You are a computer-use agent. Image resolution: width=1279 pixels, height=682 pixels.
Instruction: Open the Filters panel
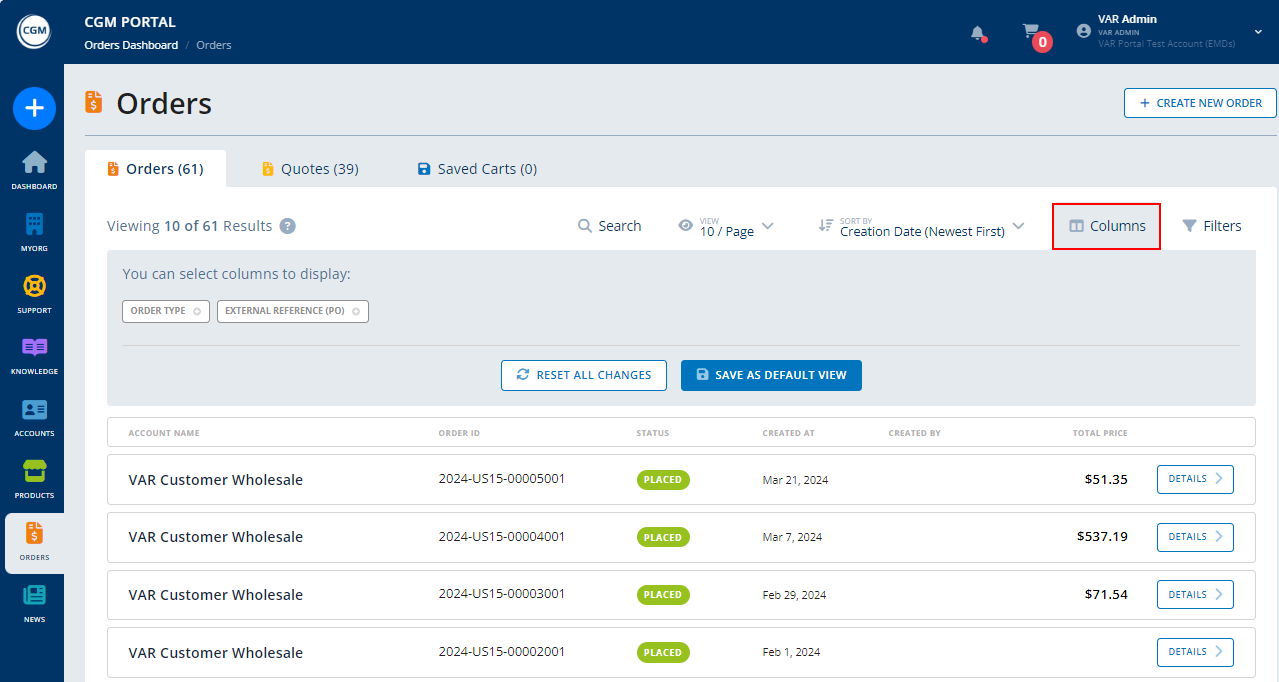coord(1212,226)
